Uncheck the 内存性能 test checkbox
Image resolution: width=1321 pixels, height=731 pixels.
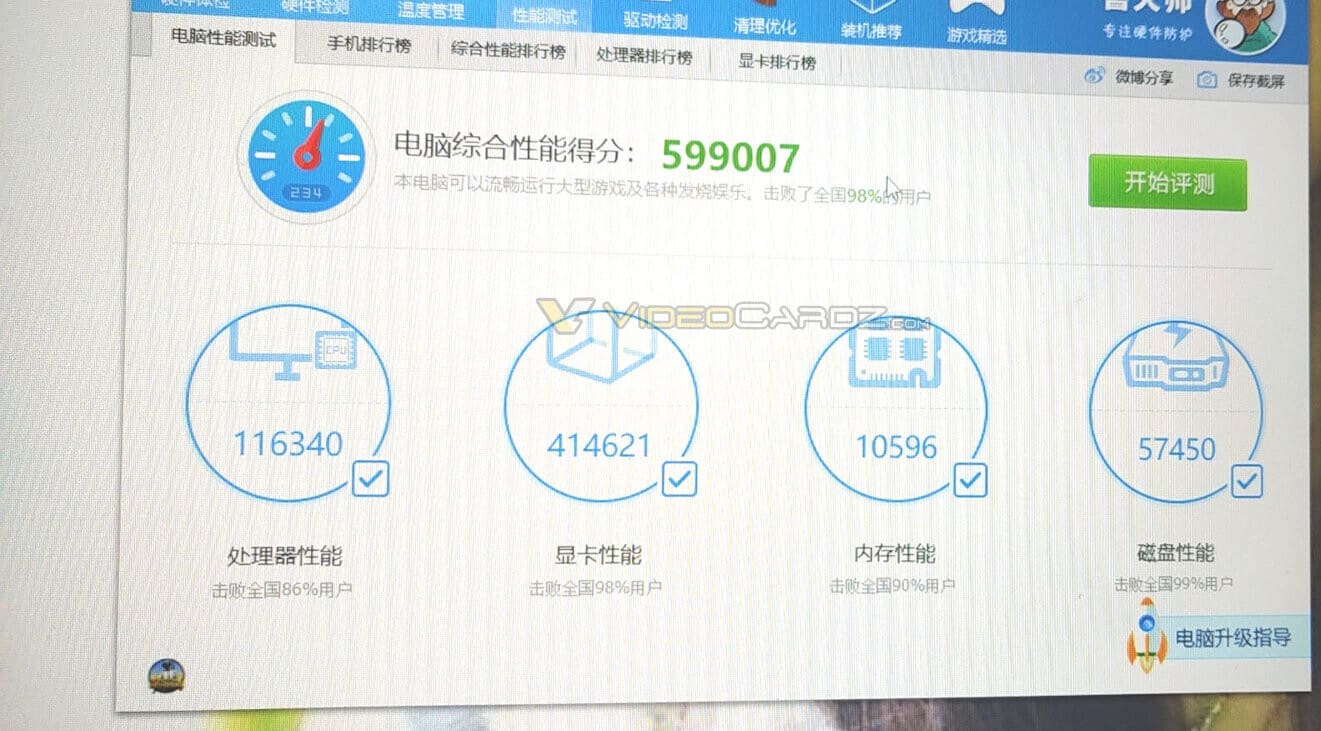coord(969,481)
